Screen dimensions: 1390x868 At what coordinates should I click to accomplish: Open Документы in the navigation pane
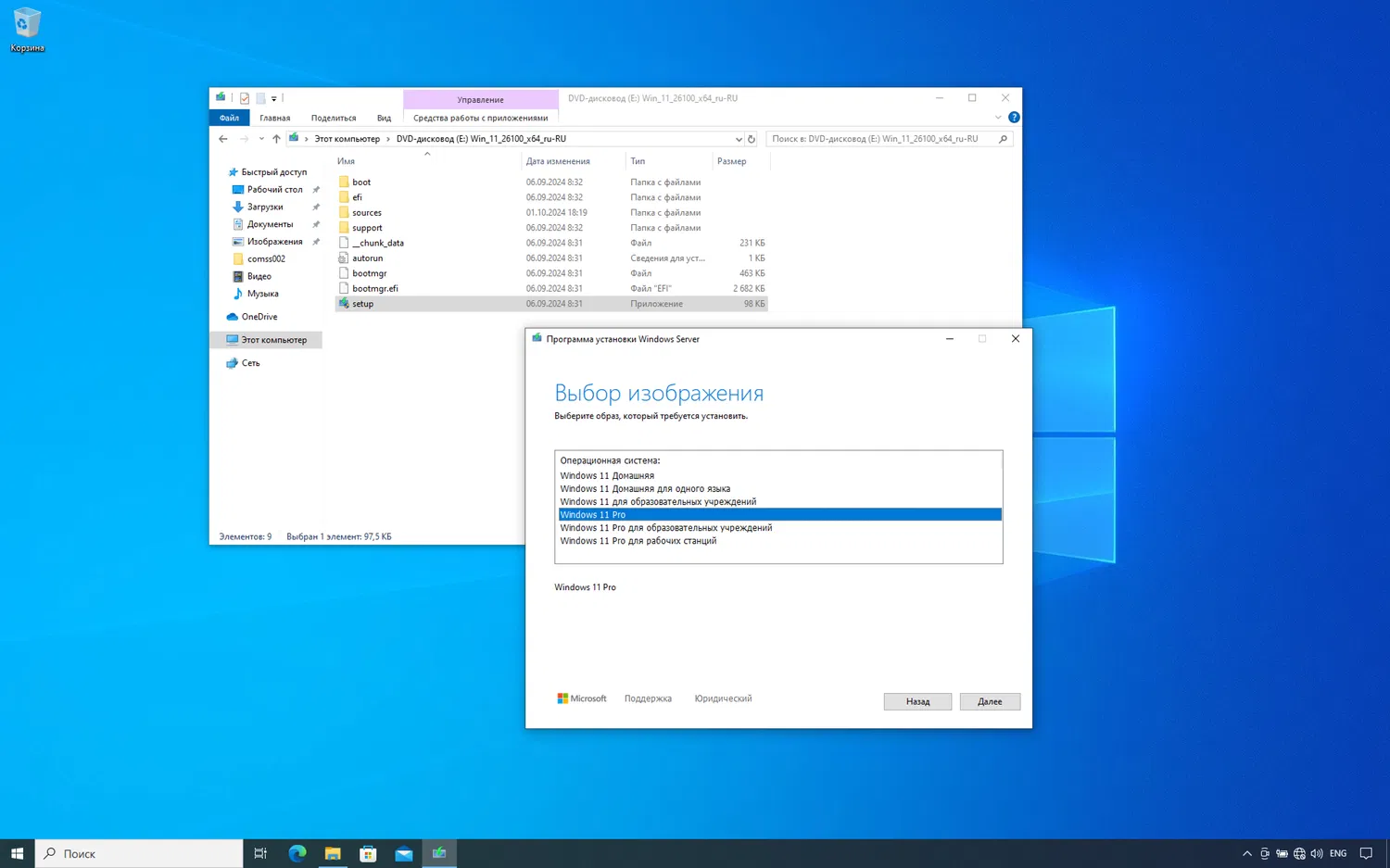coord(270,224)
